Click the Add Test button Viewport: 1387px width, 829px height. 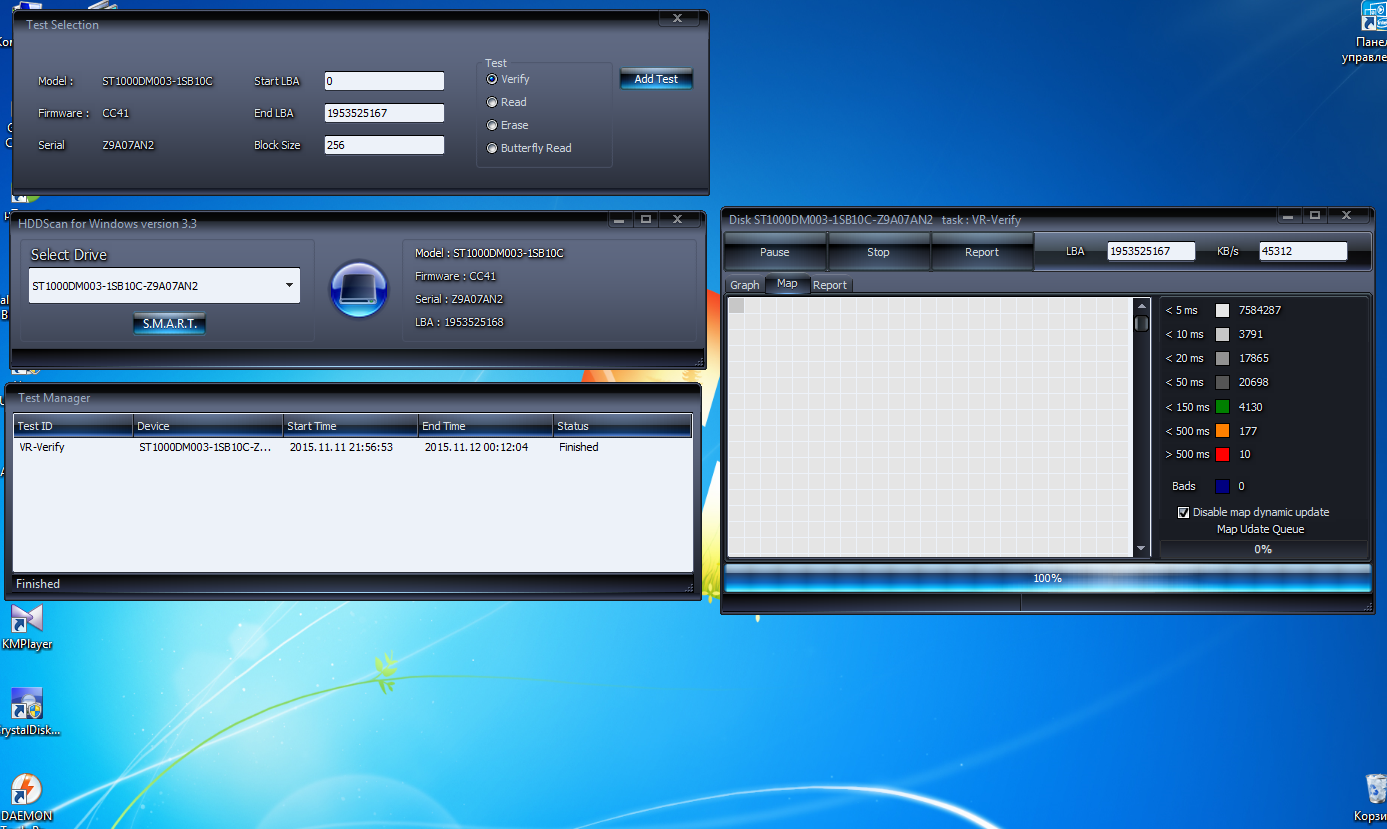point(656,79)
